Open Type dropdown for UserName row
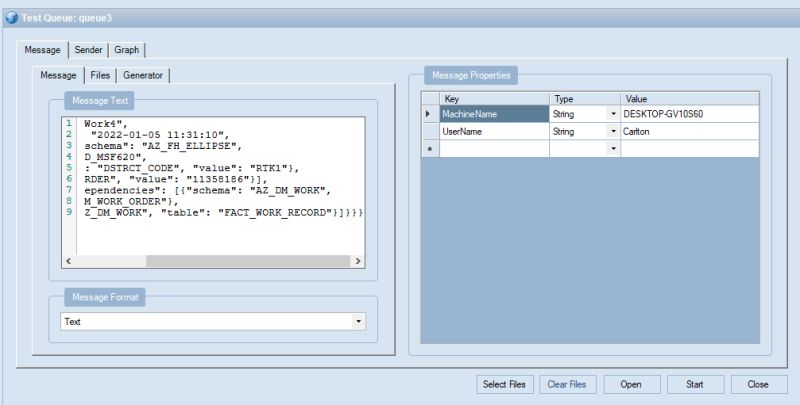This screenshot has height=405, width=800. (613, 132)
